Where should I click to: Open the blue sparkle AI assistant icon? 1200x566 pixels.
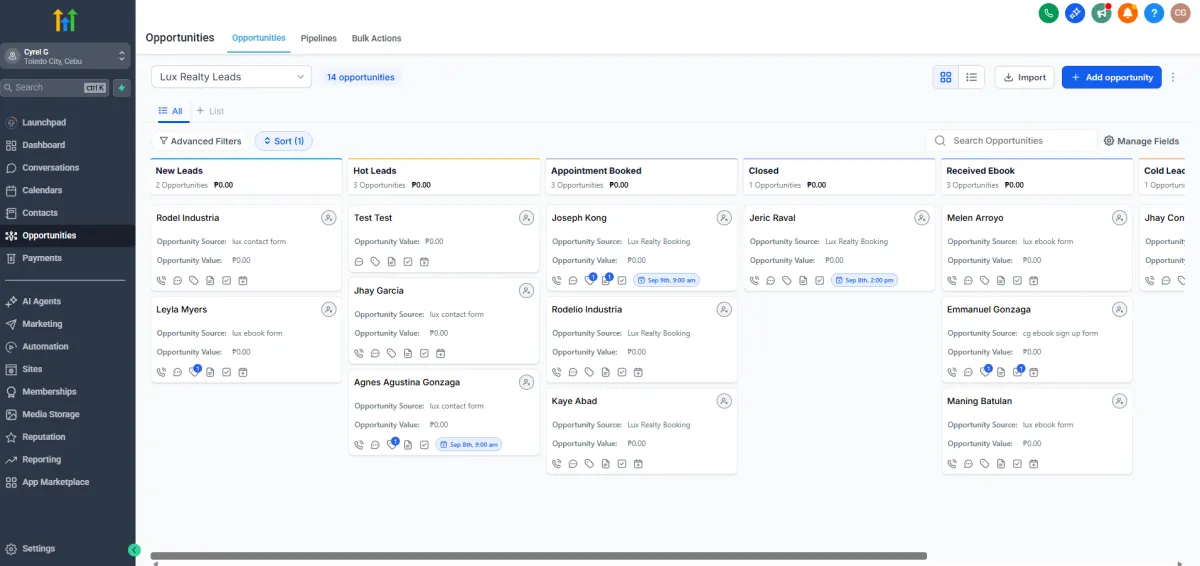tap(1075, 13)
